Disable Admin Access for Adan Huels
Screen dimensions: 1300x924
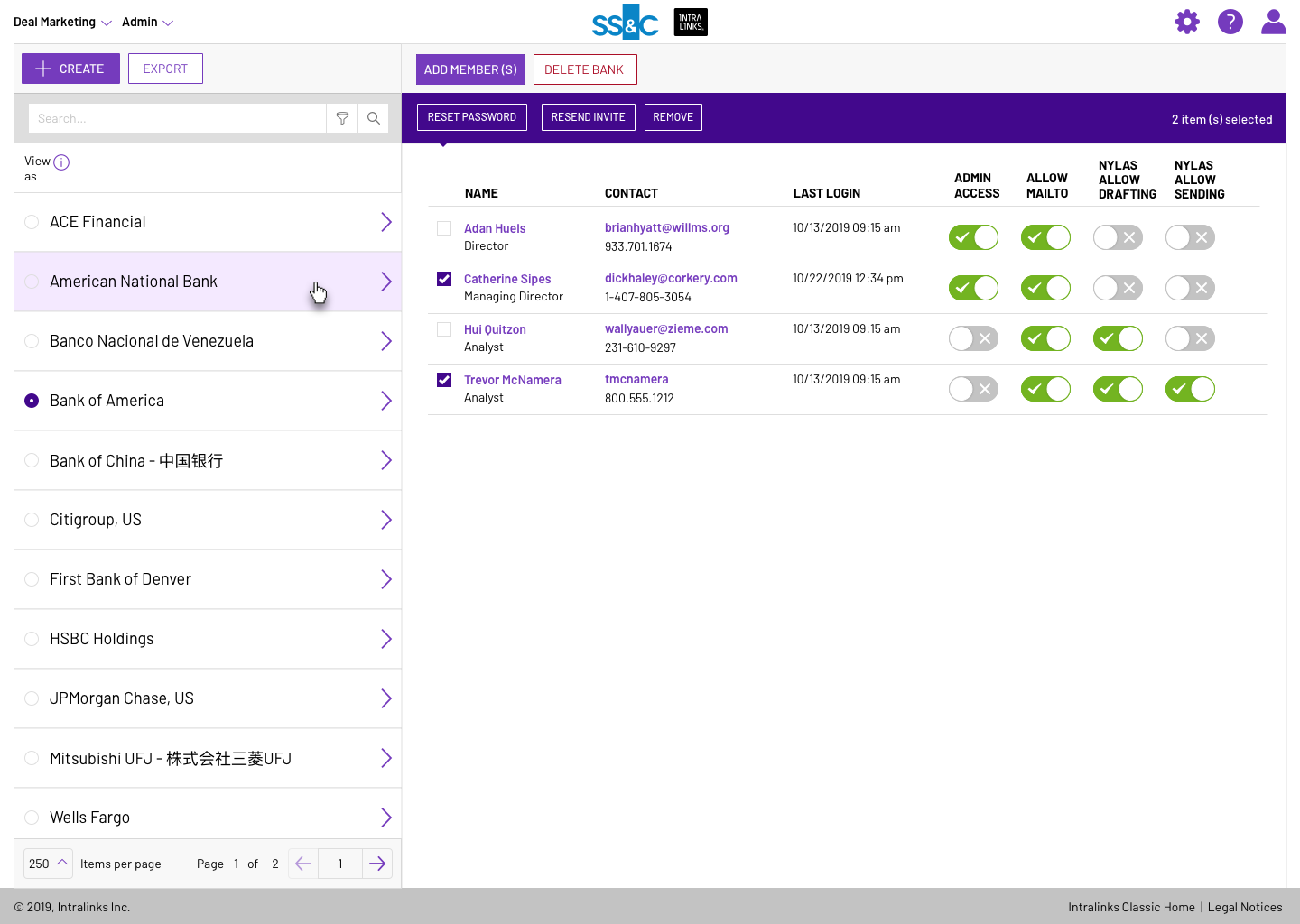(x=973, y=237)
